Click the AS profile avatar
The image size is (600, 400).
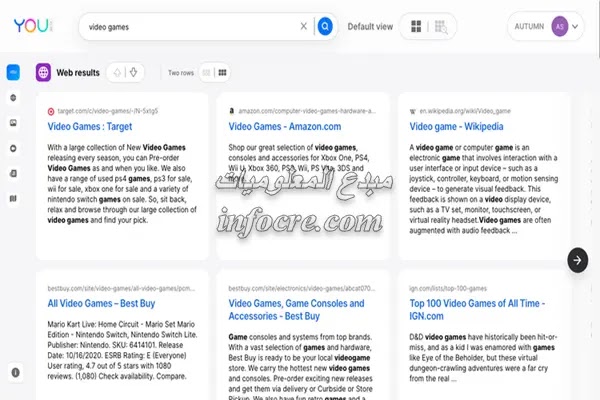[x=559, y=26]
